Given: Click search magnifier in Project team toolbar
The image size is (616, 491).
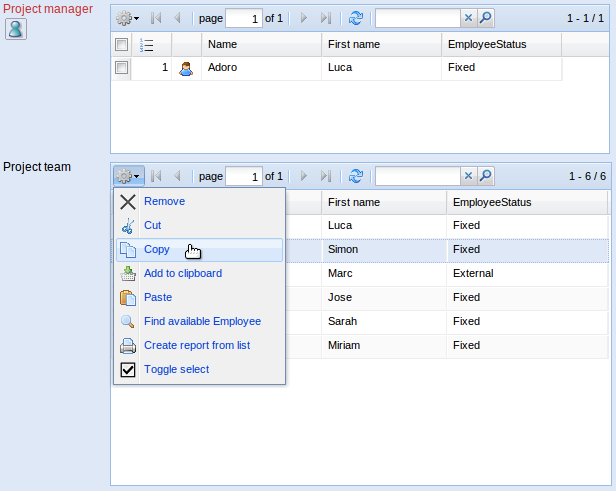Looking at the screenshot, I should [485, 176].
